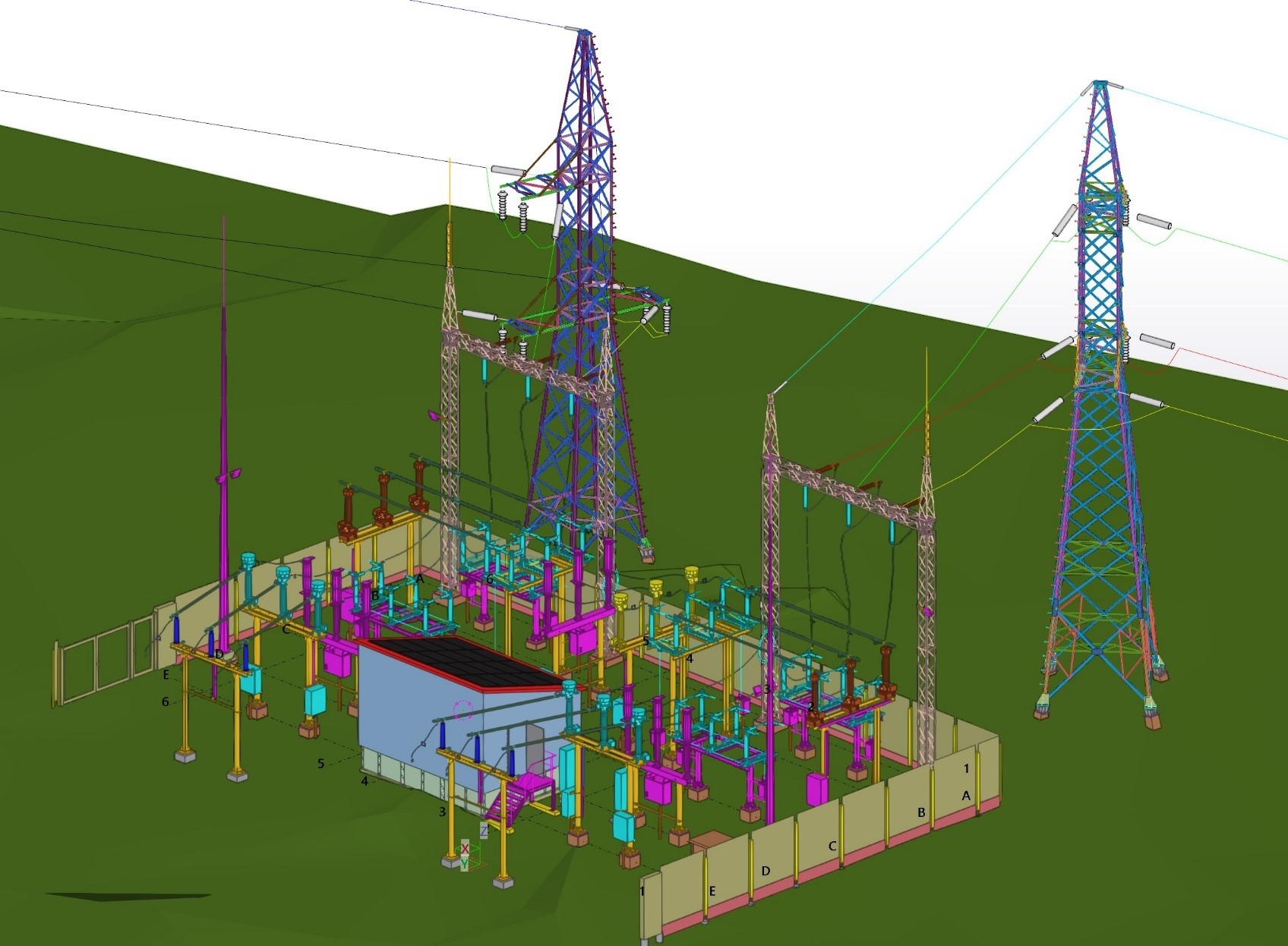This screenshot has height=946, width=1288.
Task: Click grid label 5 left of control building
Action: point(320,763)
